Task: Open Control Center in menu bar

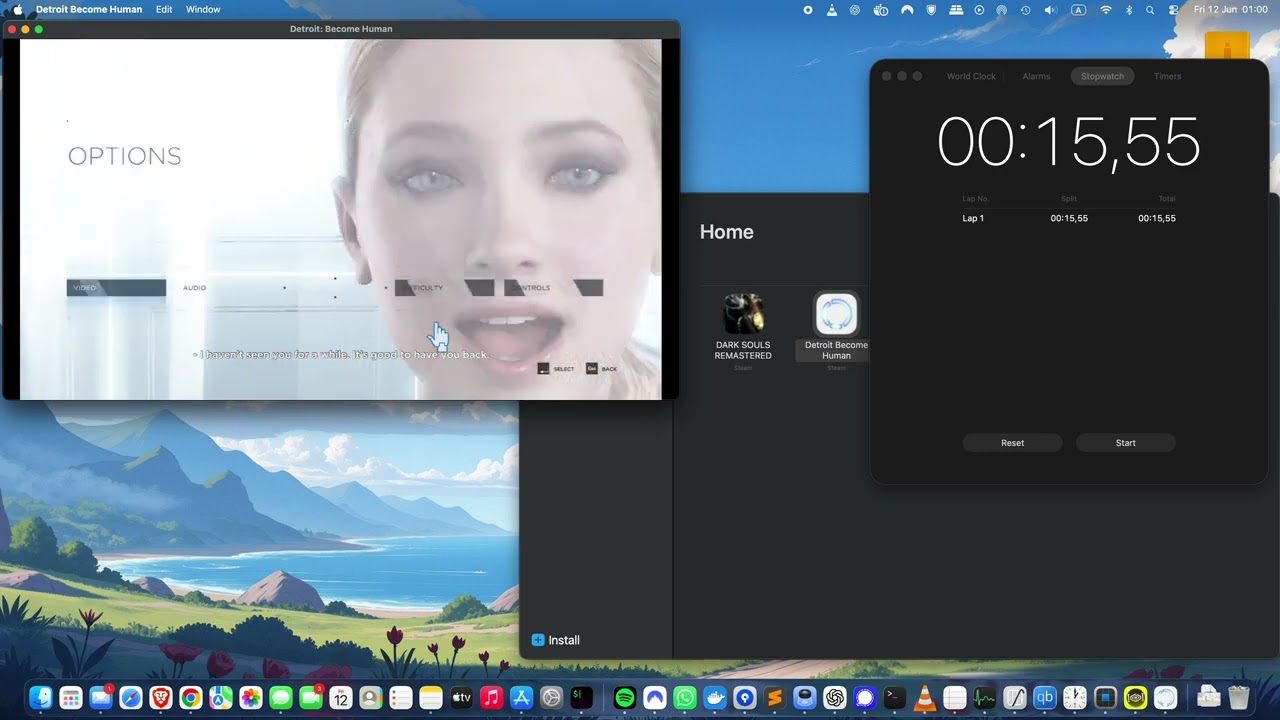Action: pos(1174,9)
